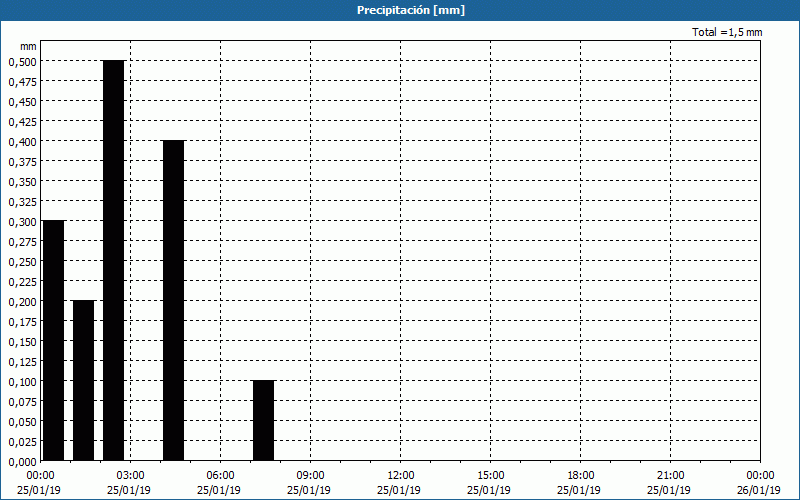Click the 0,225 y-axis label

(x=23, y=282)
